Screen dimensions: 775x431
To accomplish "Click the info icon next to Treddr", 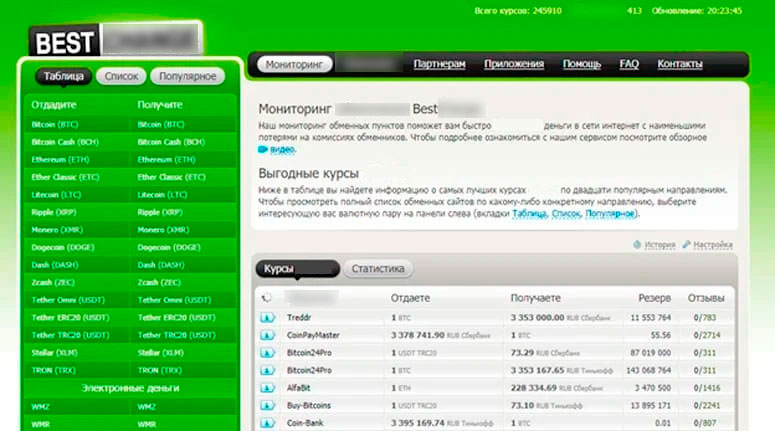I will [267, 318].
